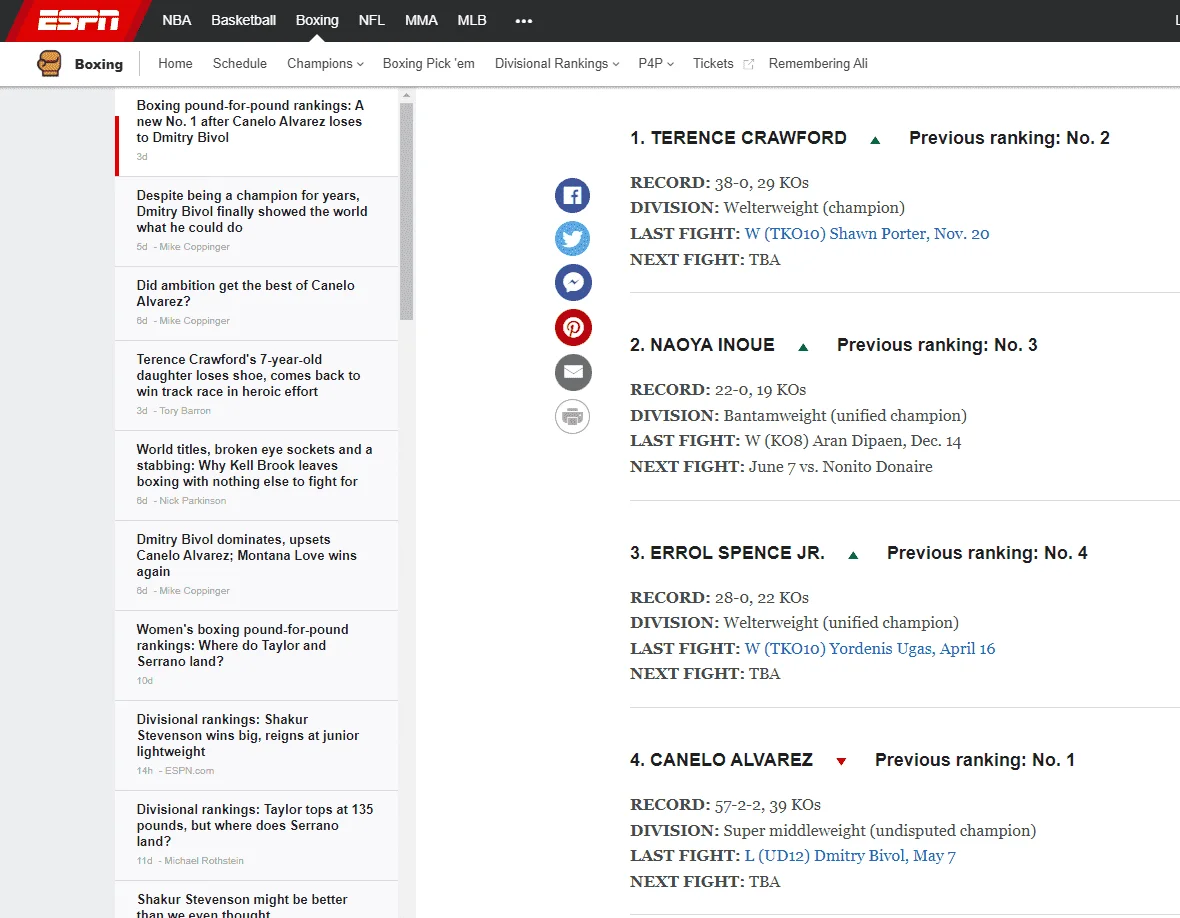This screenshot has width=1180, height=918.
Task: Click the '3. ERROL SPENCE JR.' heading
Action: [727, 553]
